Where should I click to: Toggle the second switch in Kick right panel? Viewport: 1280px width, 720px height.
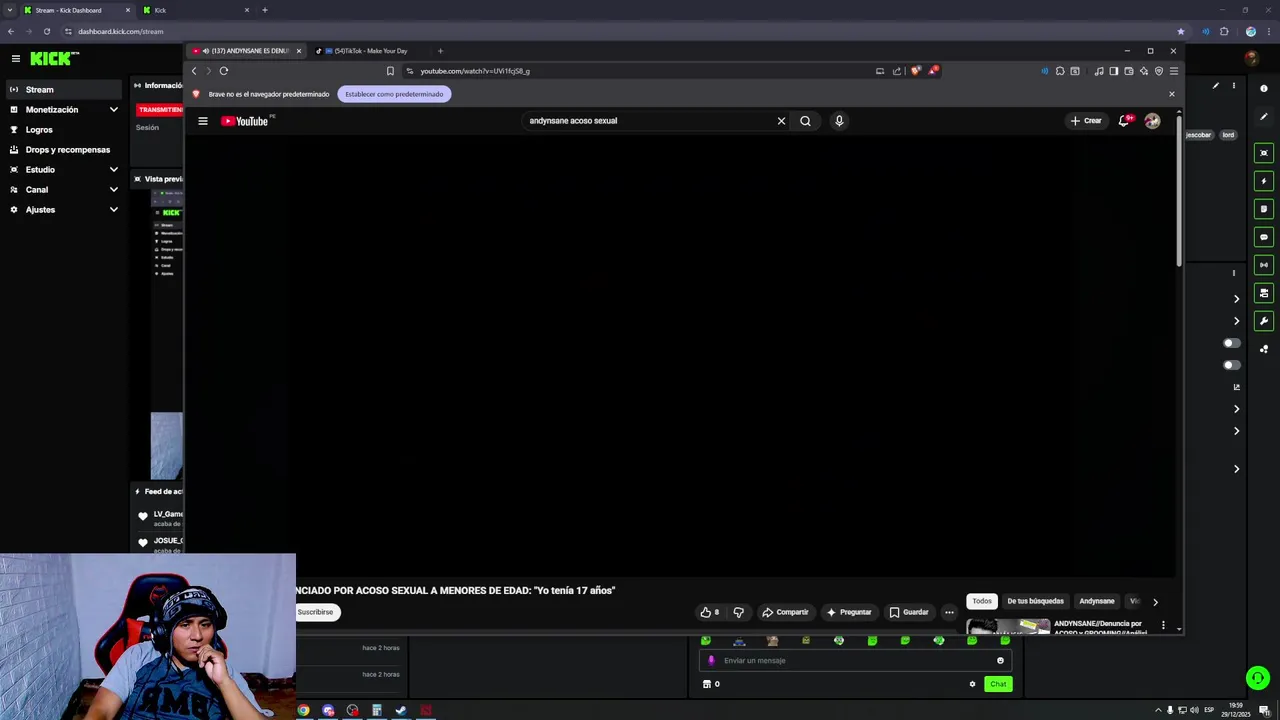coord(1232,365)
